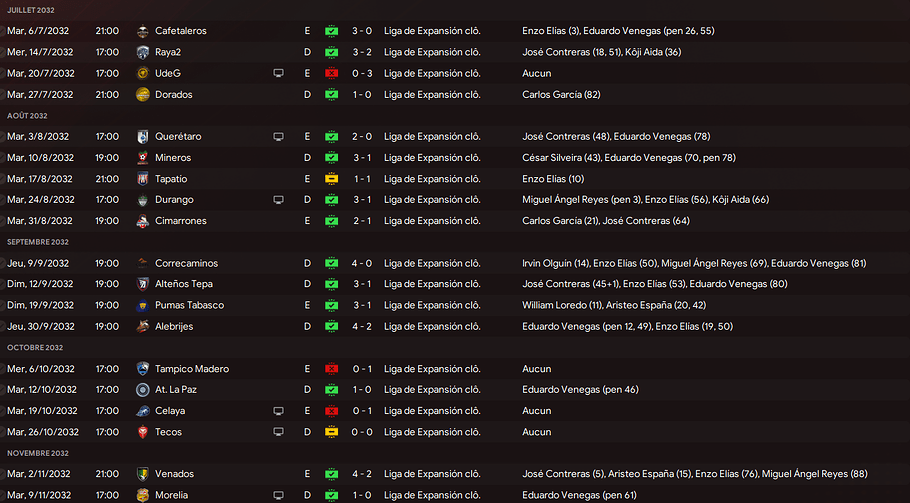
Task: Click the red loss icon for Celaya match
Action: pos(332,411)
